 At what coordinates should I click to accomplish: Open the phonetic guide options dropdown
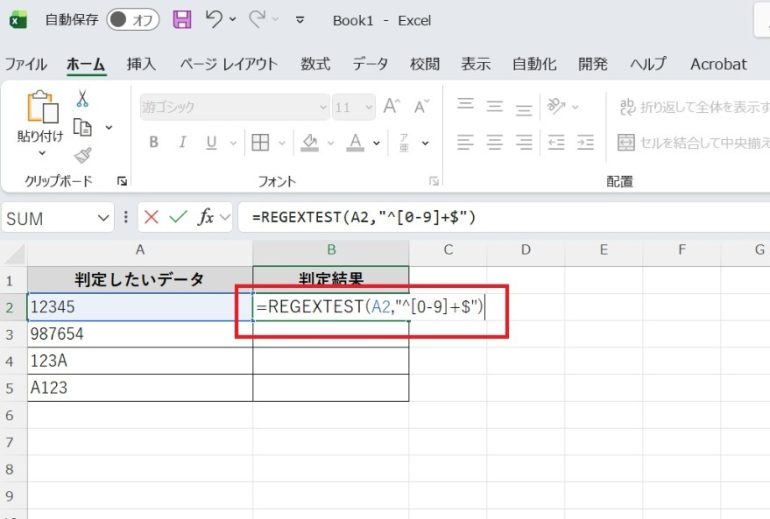coord(425,143)
